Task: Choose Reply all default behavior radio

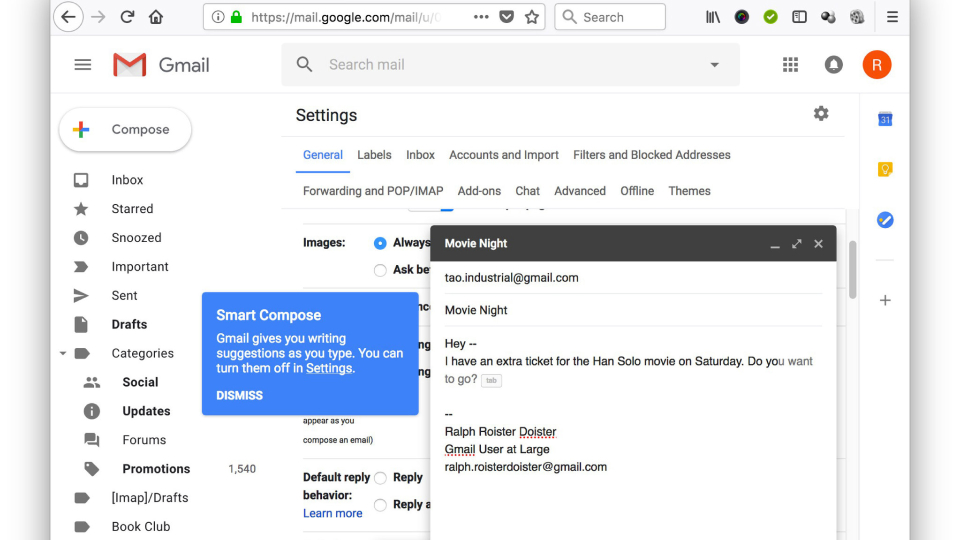Action: pyautogui.click(x=380, y=504)
